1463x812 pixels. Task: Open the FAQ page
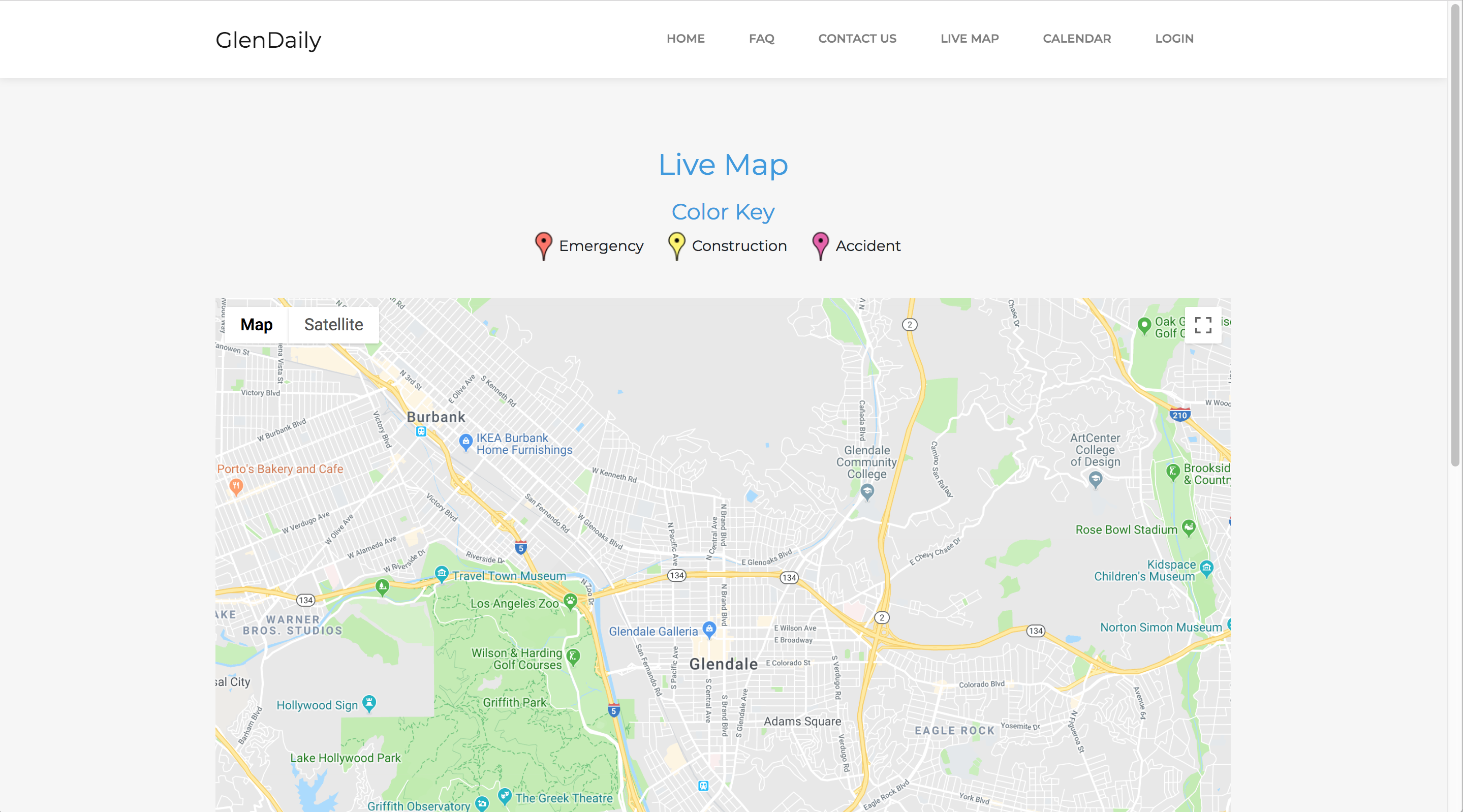[x=762, y=39]
